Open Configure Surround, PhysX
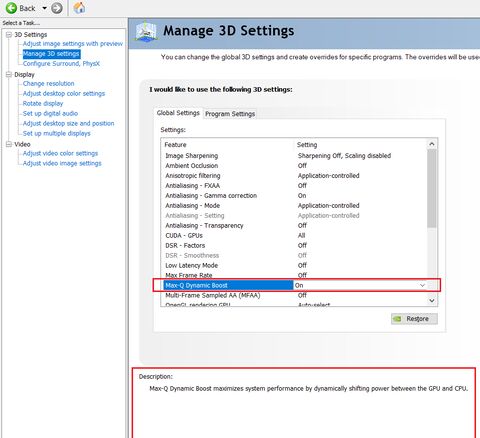Image resolution: width=480 pixels, height=438 pixels. coord(61,64)
